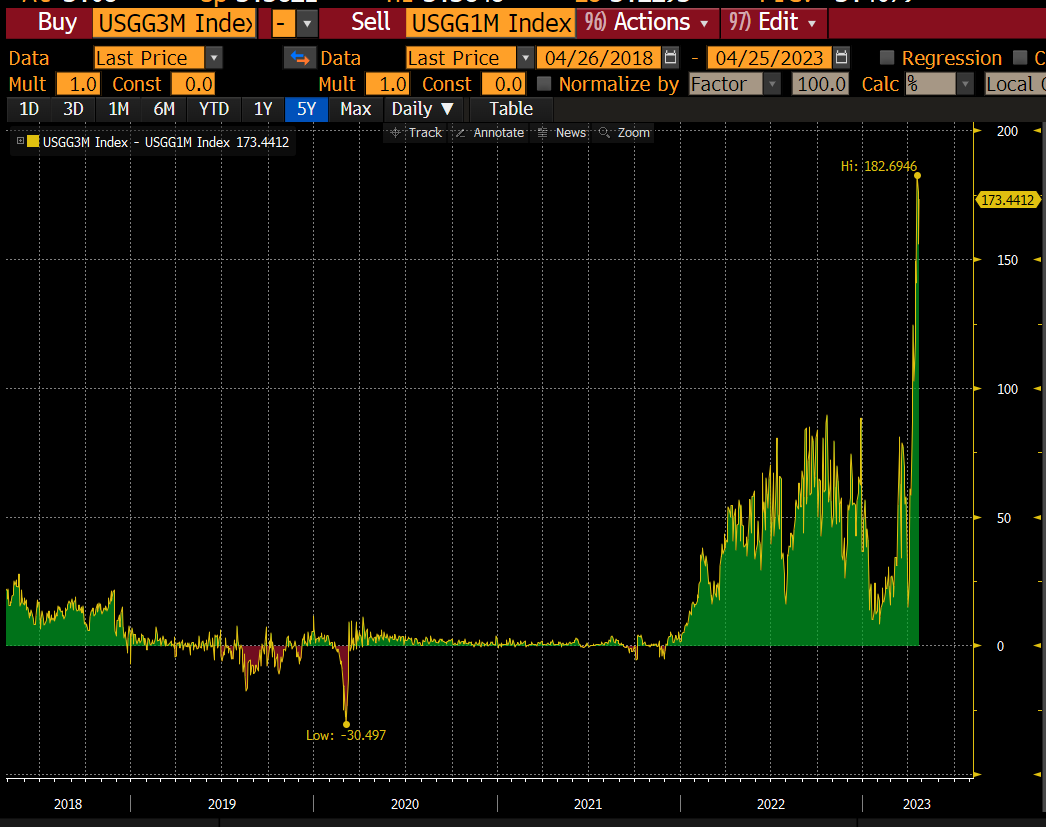
Task: Click the Sell side Mult 1.0 field
Action: tap(388, 84)
